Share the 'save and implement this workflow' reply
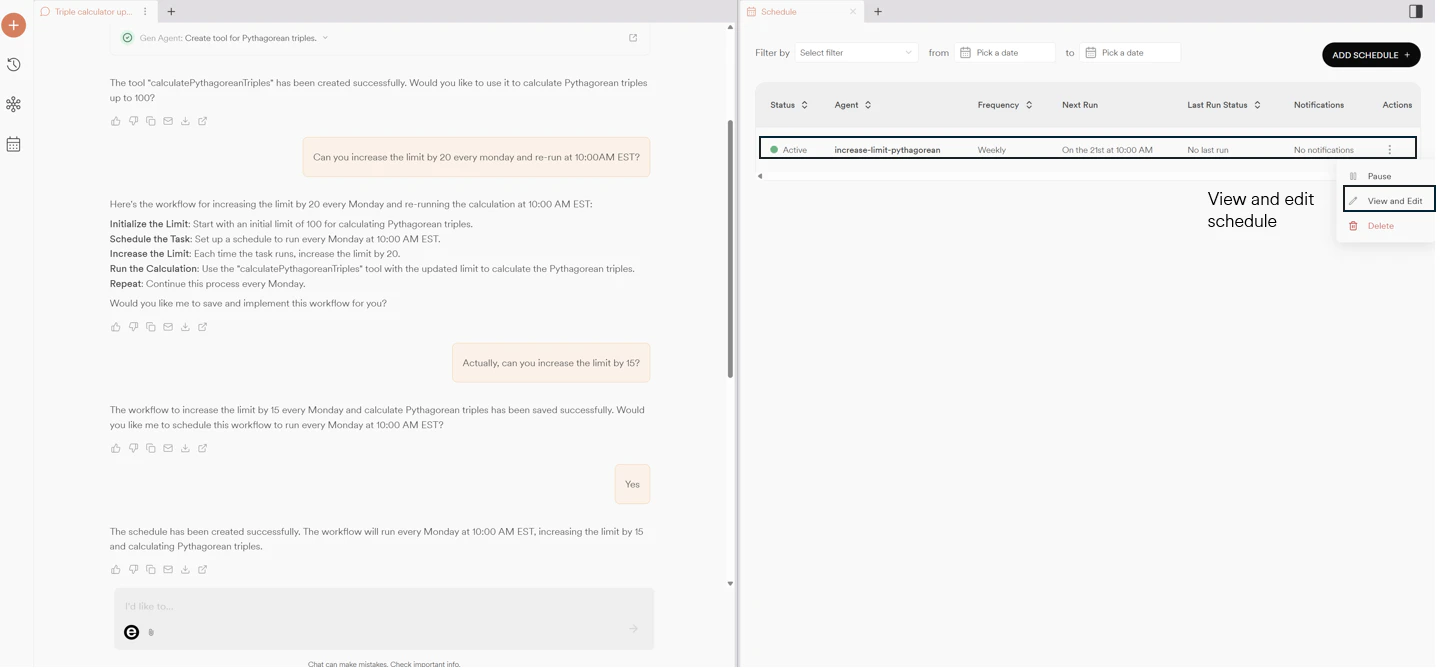The width and height of the screenshot is (1440, 670). 203,327
